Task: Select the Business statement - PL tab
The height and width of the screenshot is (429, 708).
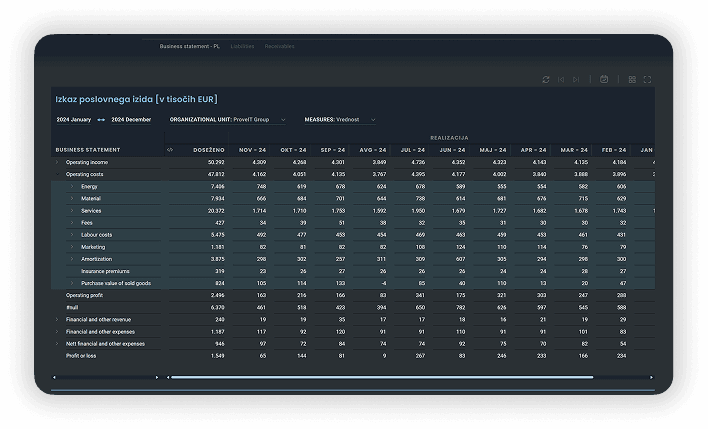Action: [189, 46]
